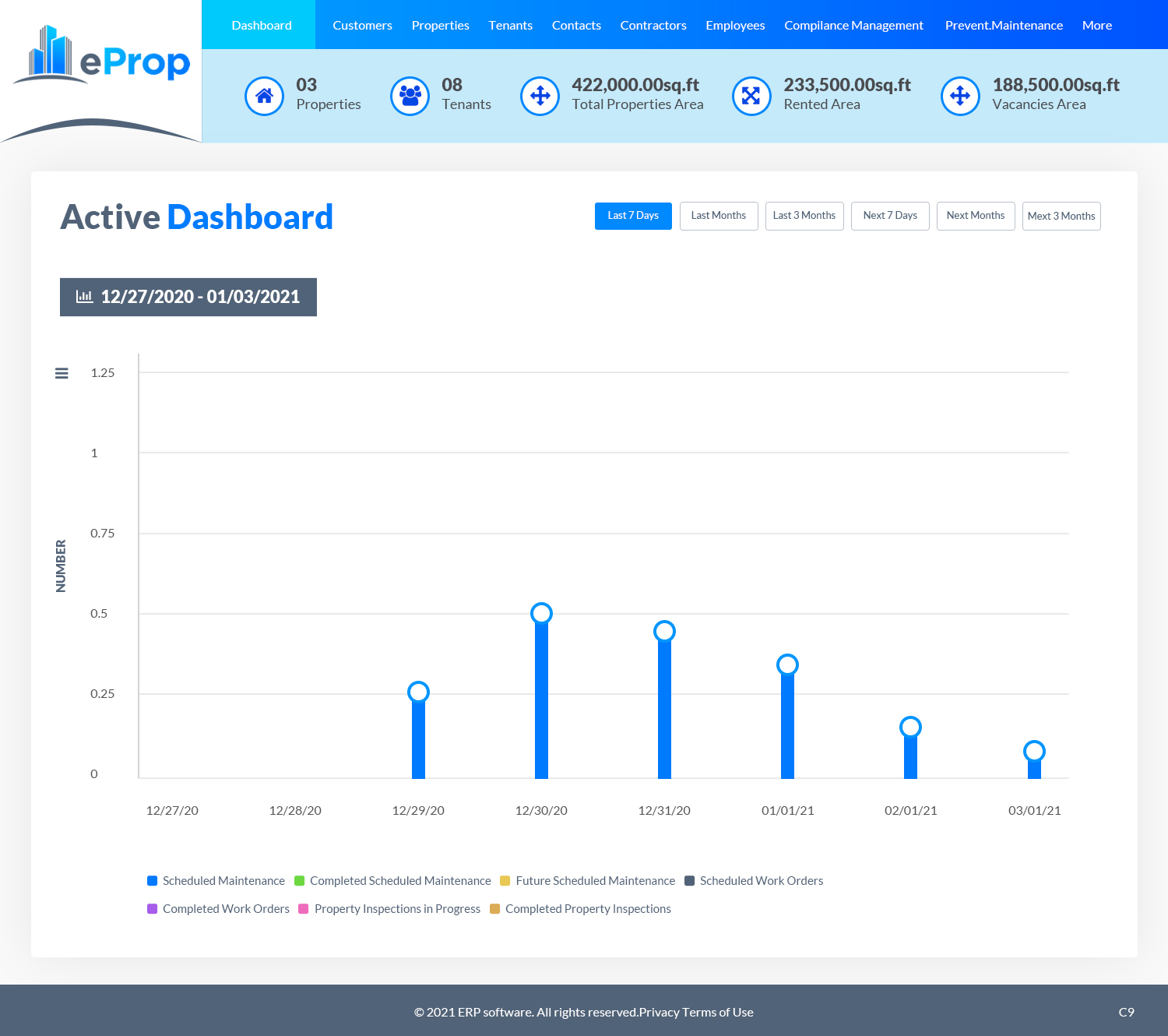This screenshot has width=1168, height=1036.
Task: Click the 12/30/20 data point marker
Action: 541,613
